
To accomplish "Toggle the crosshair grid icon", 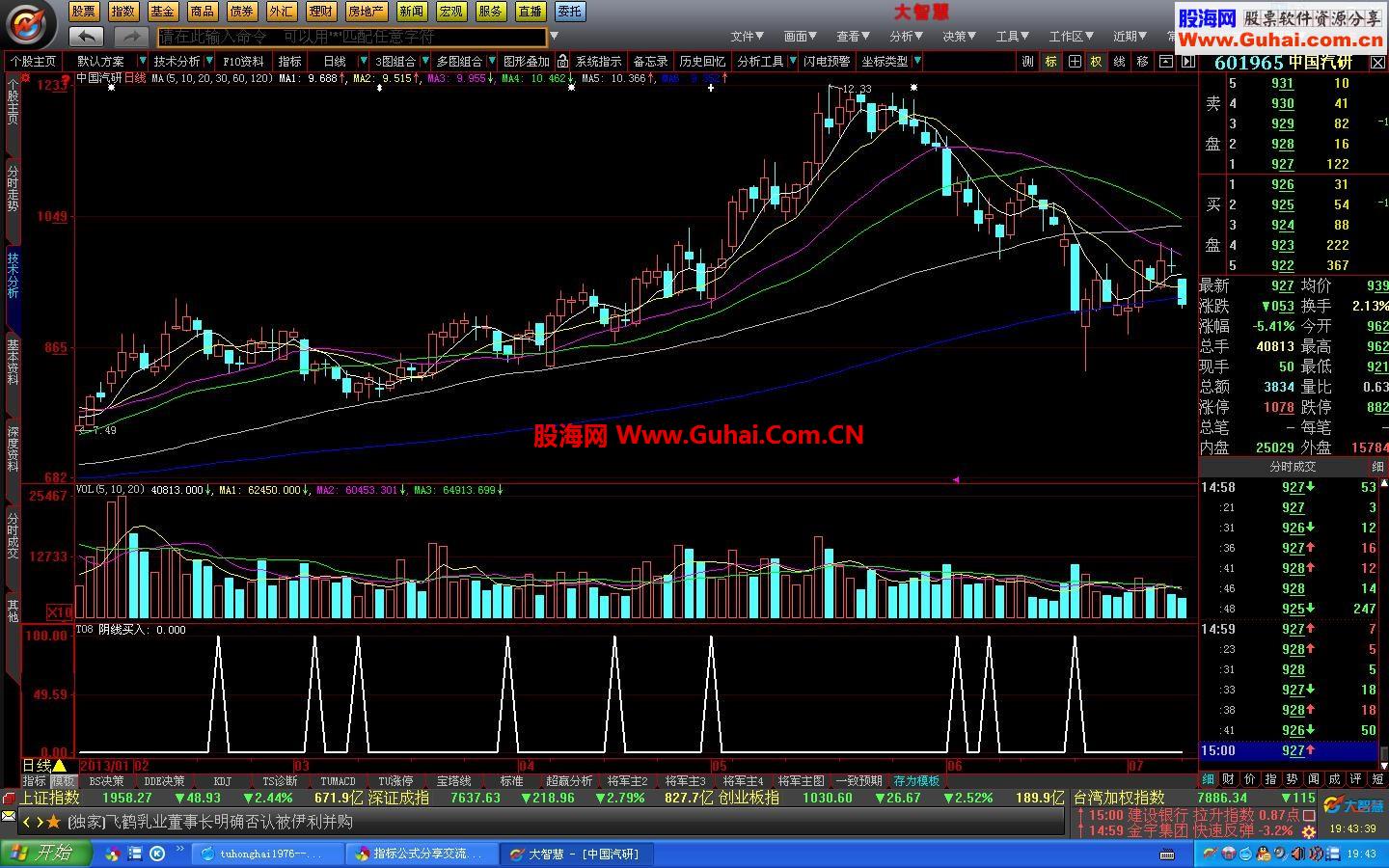I will [x=1074, y=61].
